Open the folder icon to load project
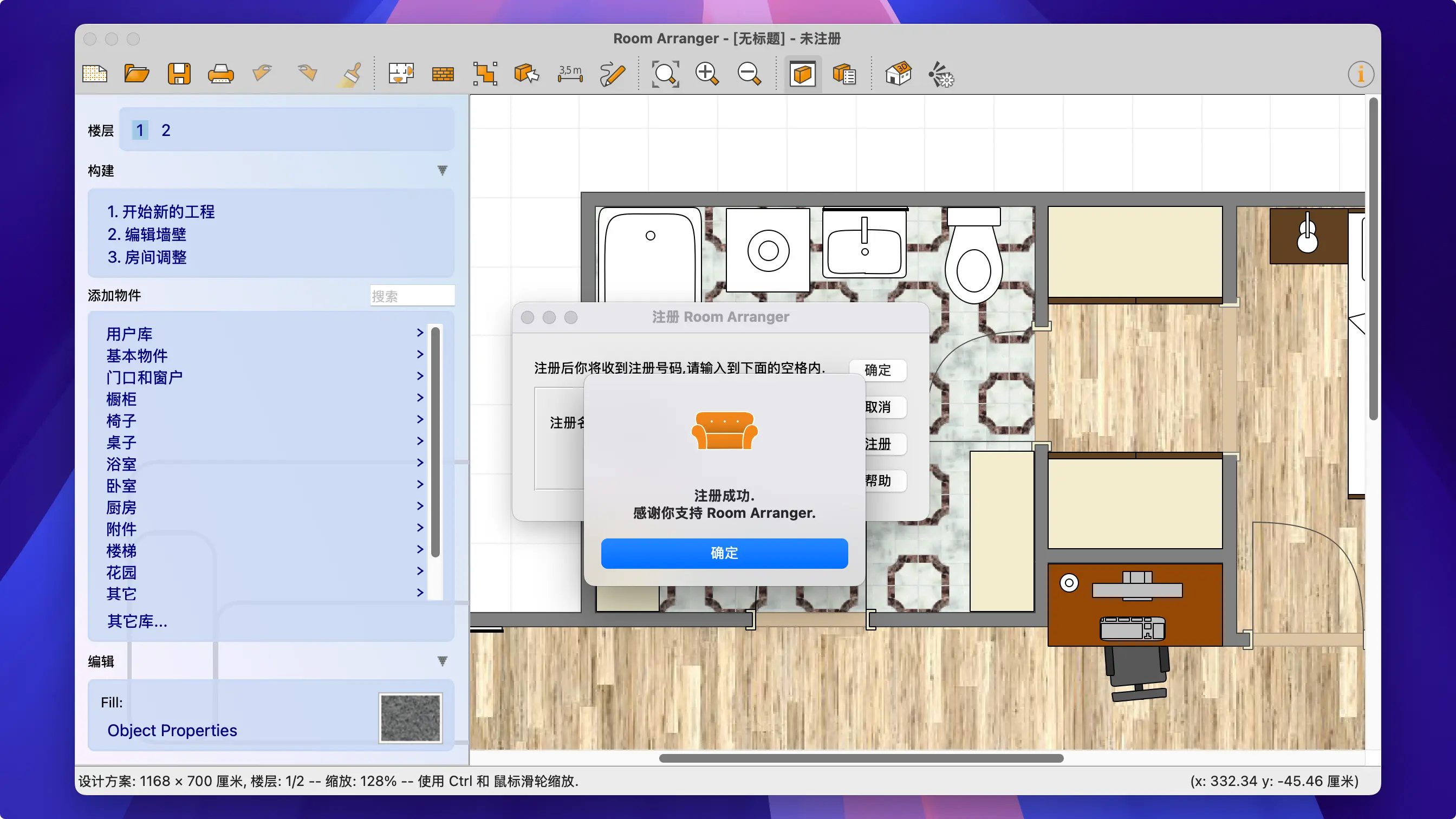This screenshot has height=819, width=1456. (x=136, y=74)
